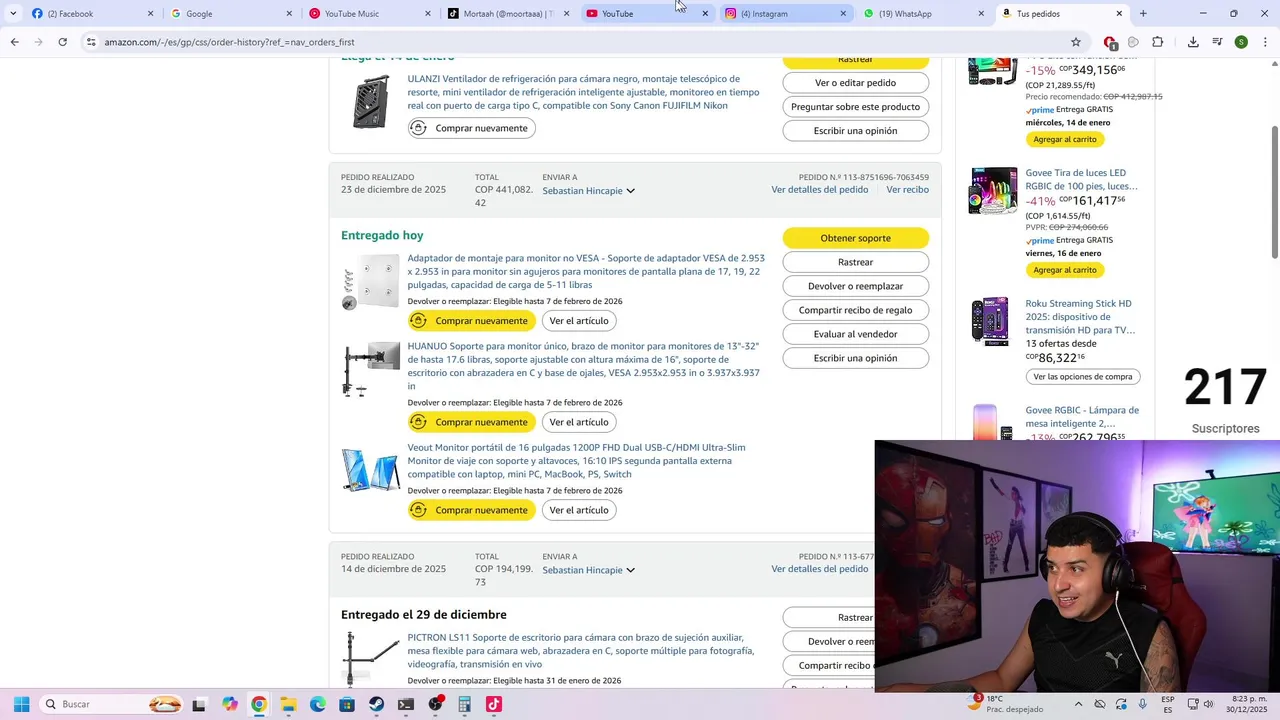1280x720 pixels.
Task: Bookmark this page with the star icon
Action: click(1076, 42)
